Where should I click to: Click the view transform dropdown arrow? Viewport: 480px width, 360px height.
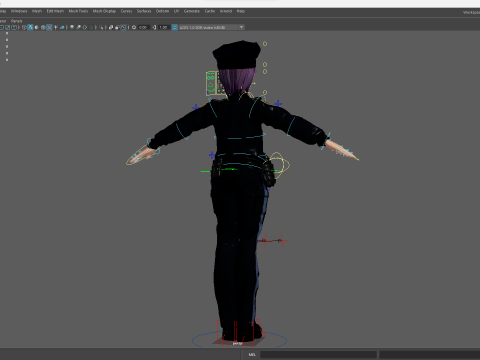(x=241, y=27)
